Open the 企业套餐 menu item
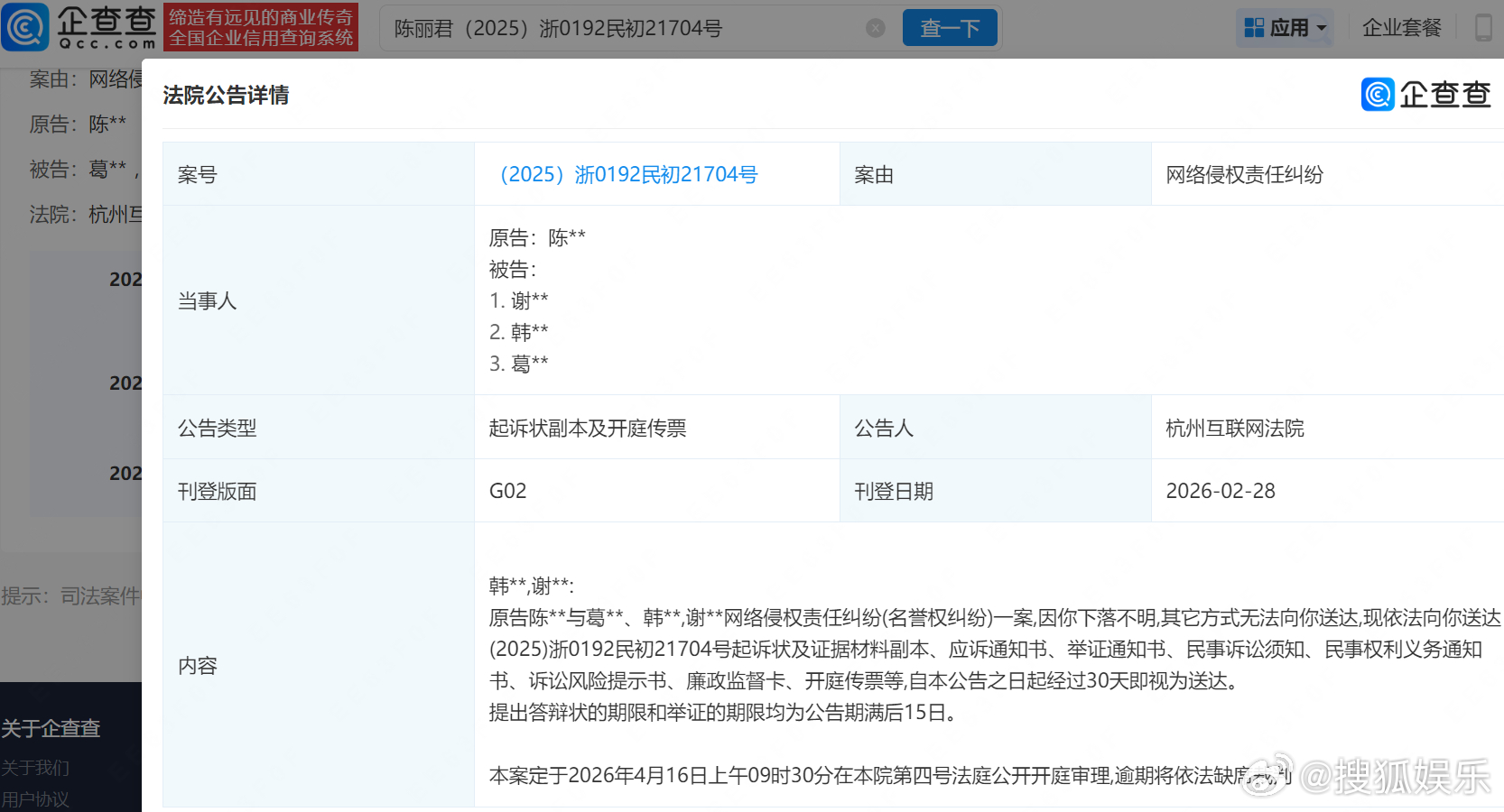Image resolution: width=1504 pixels, height=812 pixels. click(1402, 28)
